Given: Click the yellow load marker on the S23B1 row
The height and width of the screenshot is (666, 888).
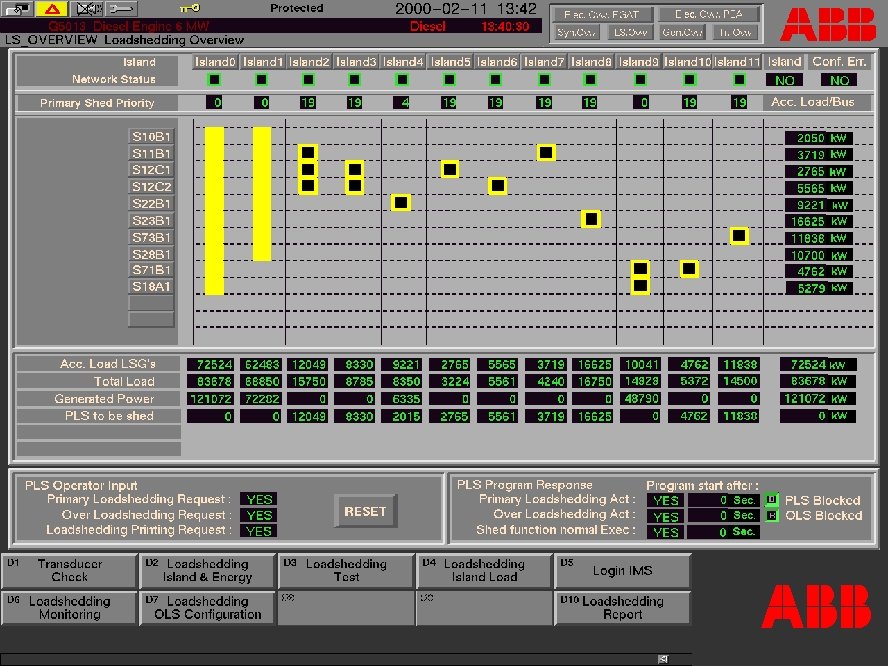Looking at the screenshot, I should click(590, 218).
